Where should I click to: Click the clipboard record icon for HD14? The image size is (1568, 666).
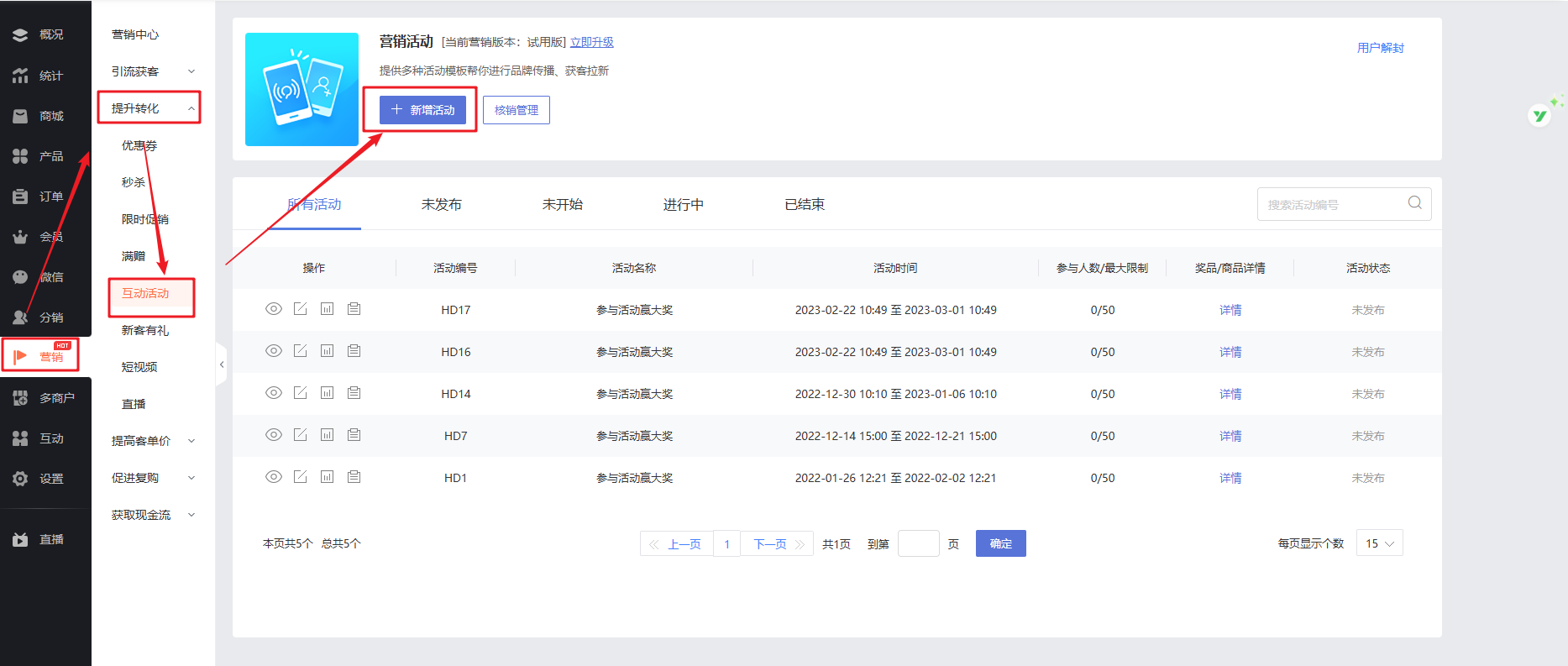point(354,393)
